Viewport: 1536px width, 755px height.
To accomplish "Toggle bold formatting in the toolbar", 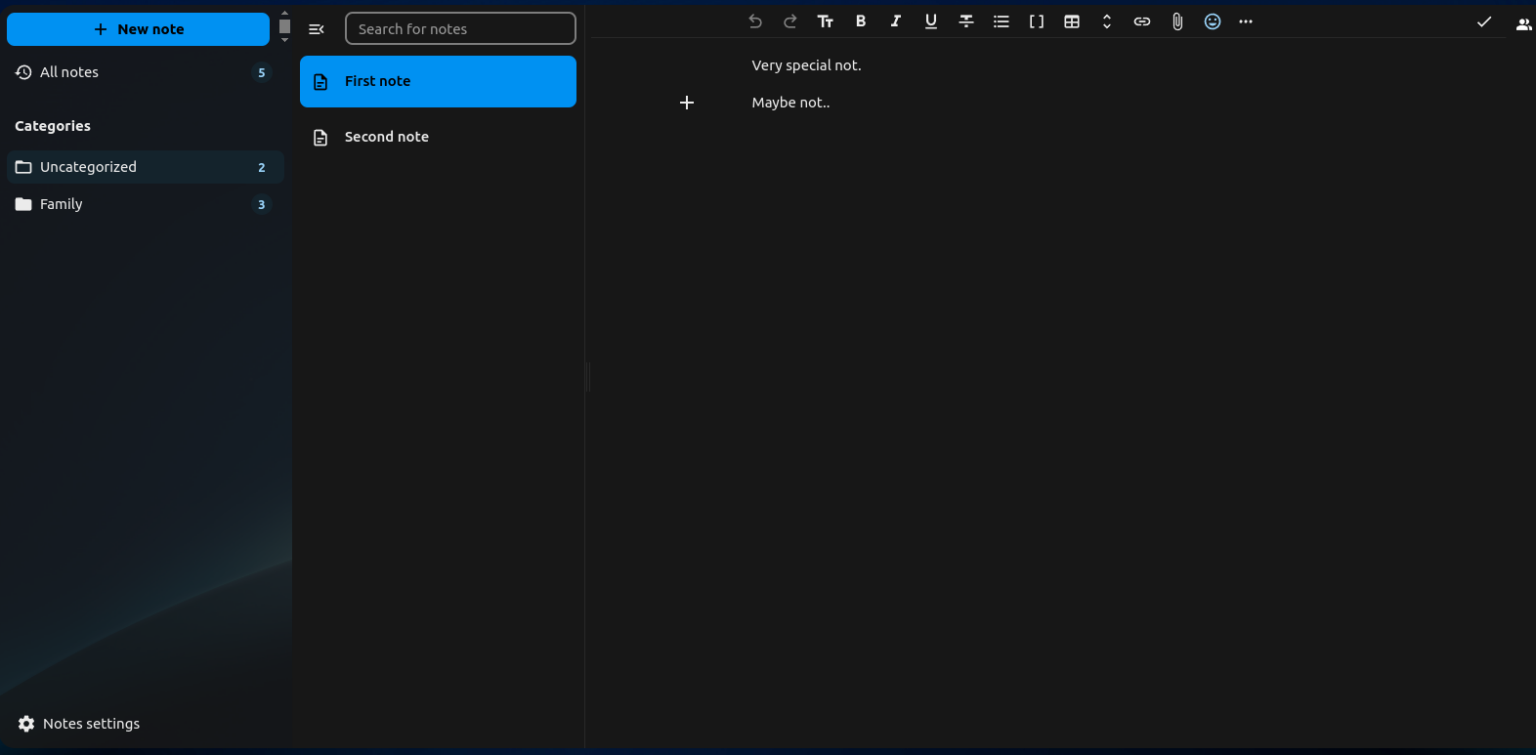I will (860, 21).
